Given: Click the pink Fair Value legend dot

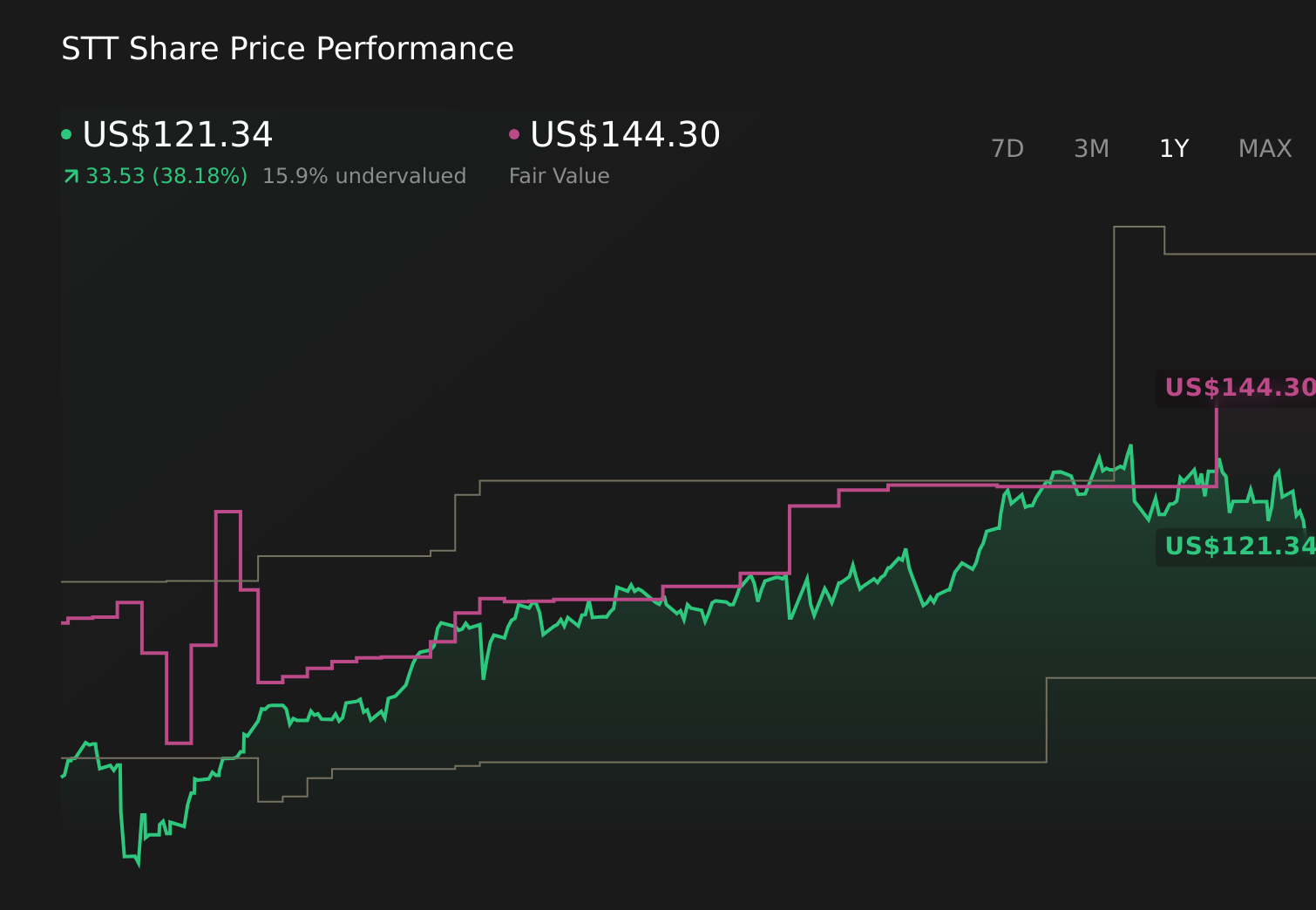Looking at the screenshot, I should pos(514,134).
